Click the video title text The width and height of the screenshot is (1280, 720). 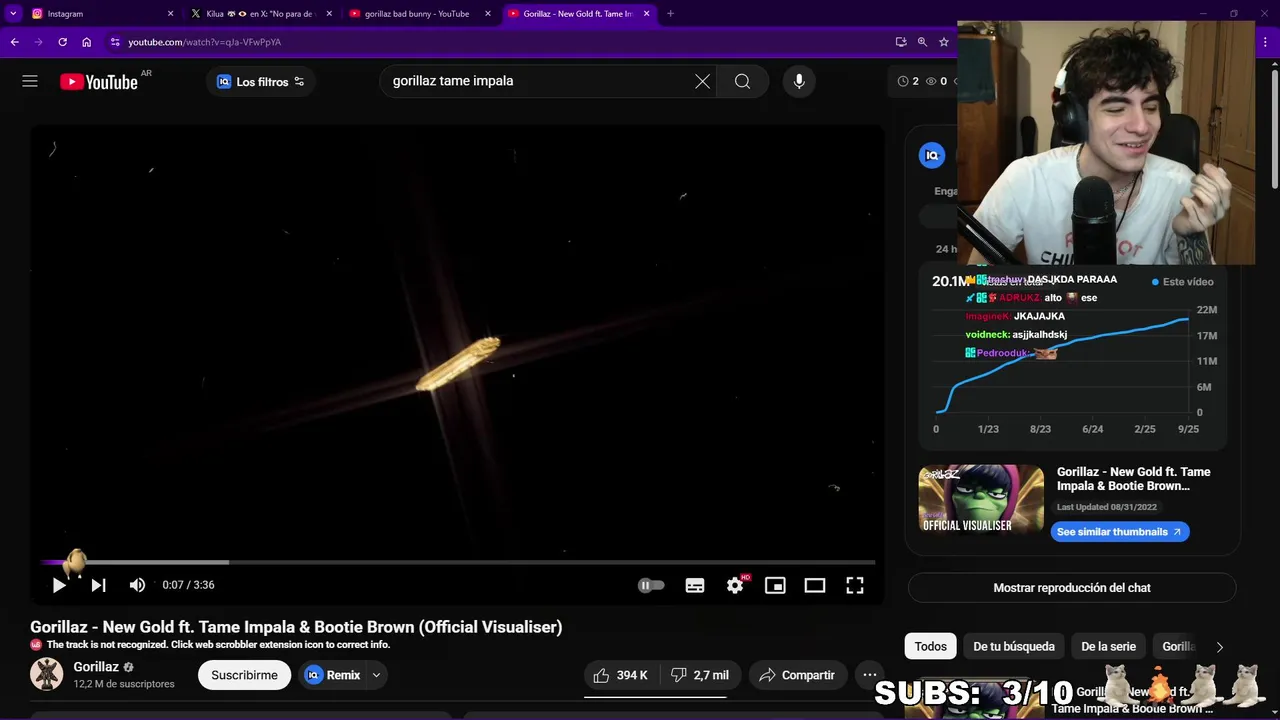[296, 627]
